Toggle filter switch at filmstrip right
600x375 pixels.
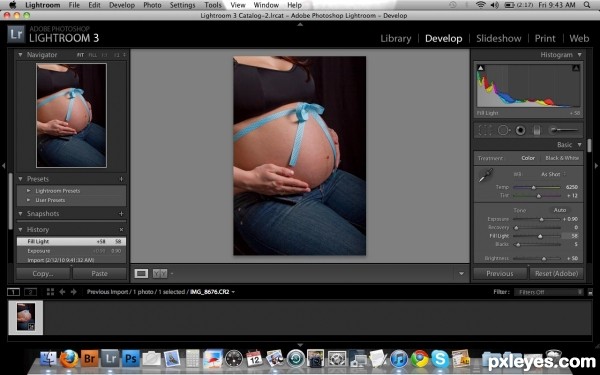pyautogui.click(x=590, y=292)
